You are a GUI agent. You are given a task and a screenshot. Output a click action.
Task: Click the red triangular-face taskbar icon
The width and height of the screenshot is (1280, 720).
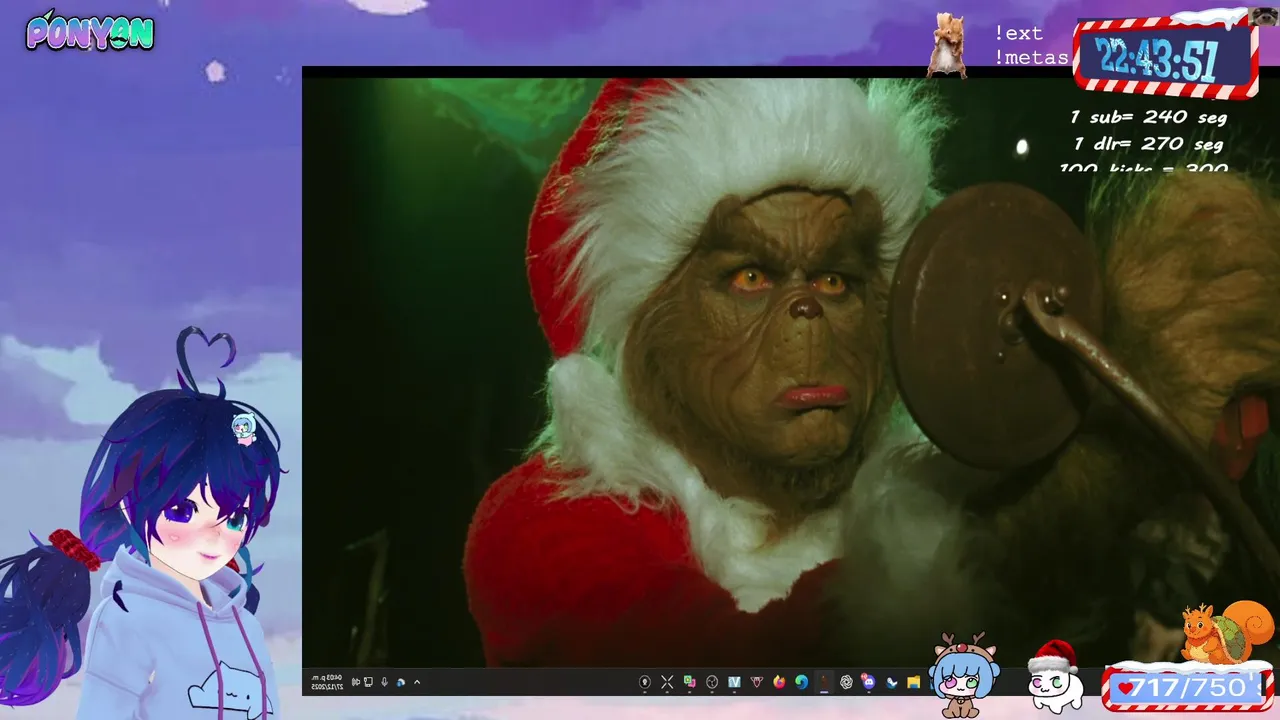pos(757,682)
